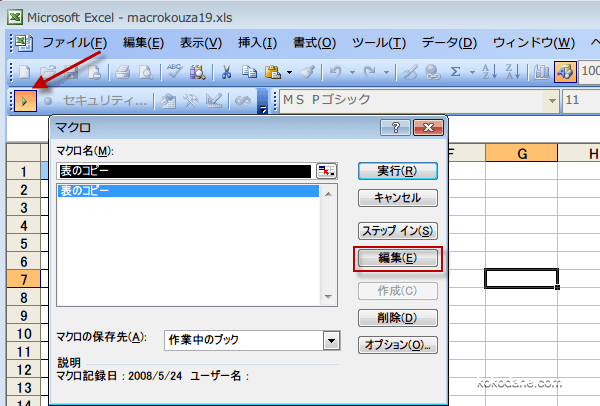Open the ウィンドウ(W) menu

pyautogui.click(x=534, y=42)
